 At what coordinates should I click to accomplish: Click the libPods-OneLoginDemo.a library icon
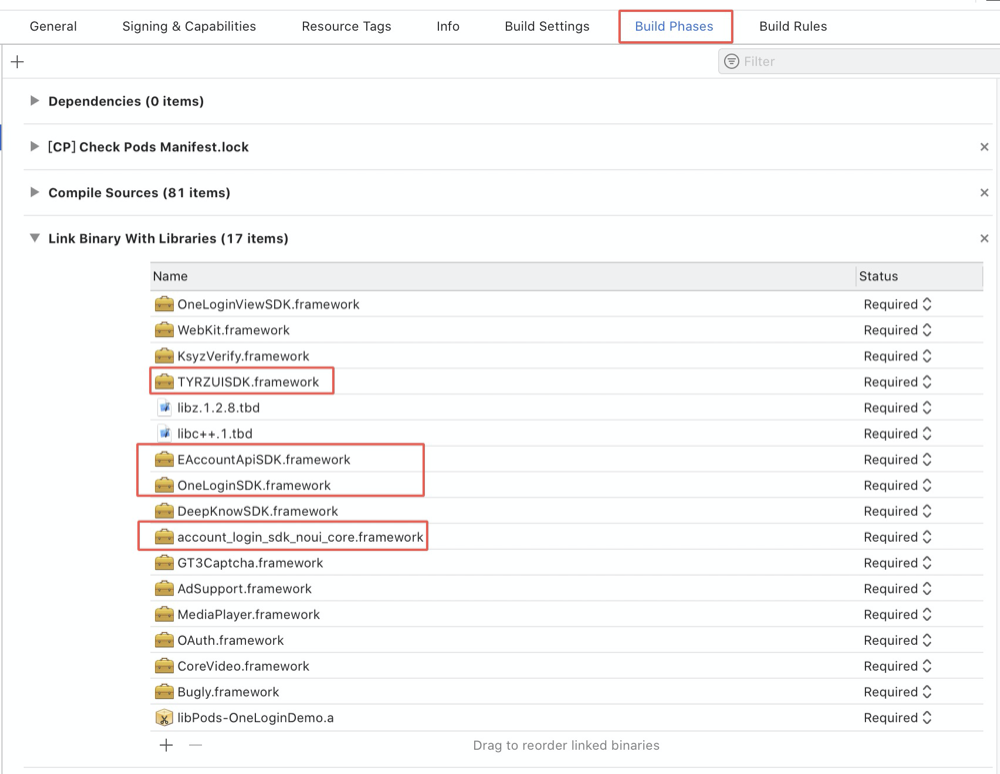pos(164,718)
